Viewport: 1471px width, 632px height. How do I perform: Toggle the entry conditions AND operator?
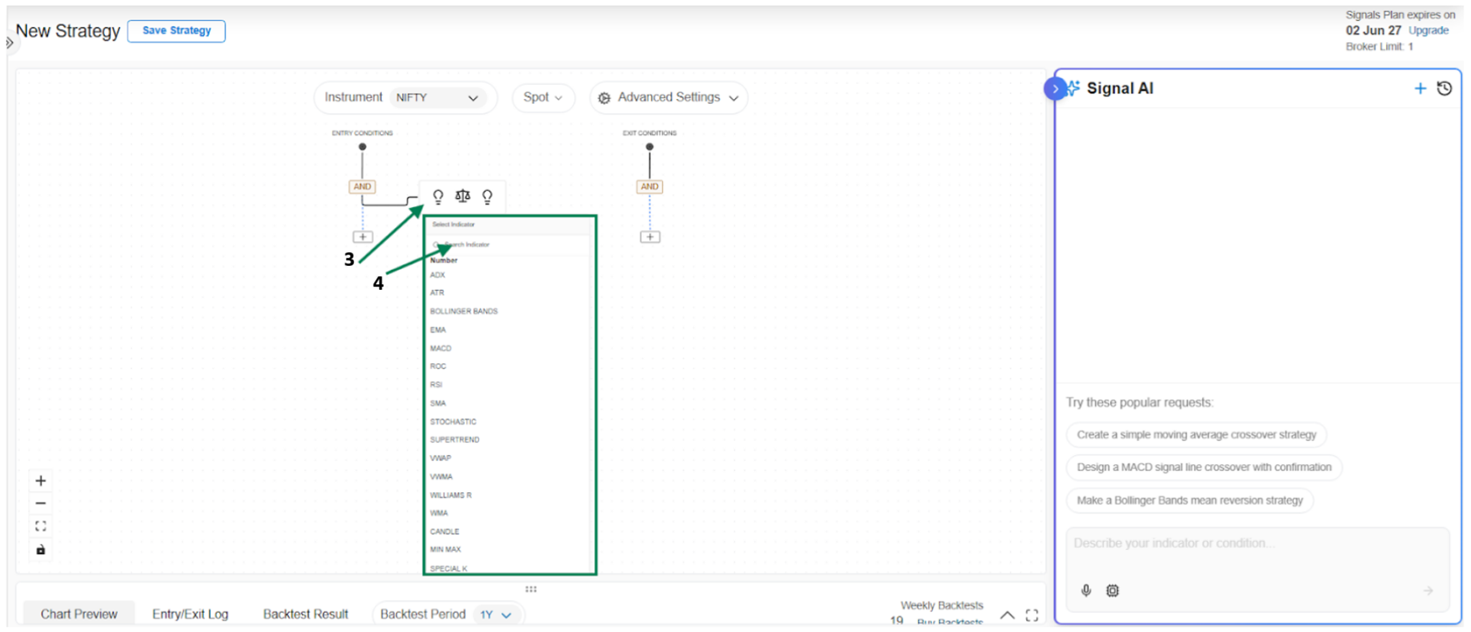coord(362,187)
